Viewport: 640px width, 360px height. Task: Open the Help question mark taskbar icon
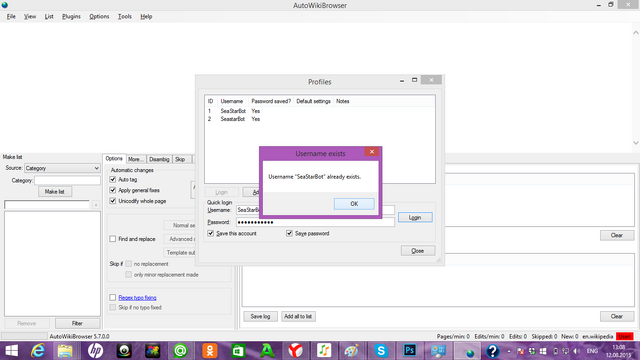(493, 351)
